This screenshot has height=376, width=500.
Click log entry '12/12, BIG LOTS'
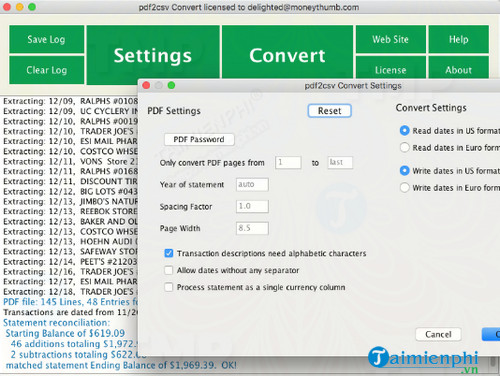[70, 192]
